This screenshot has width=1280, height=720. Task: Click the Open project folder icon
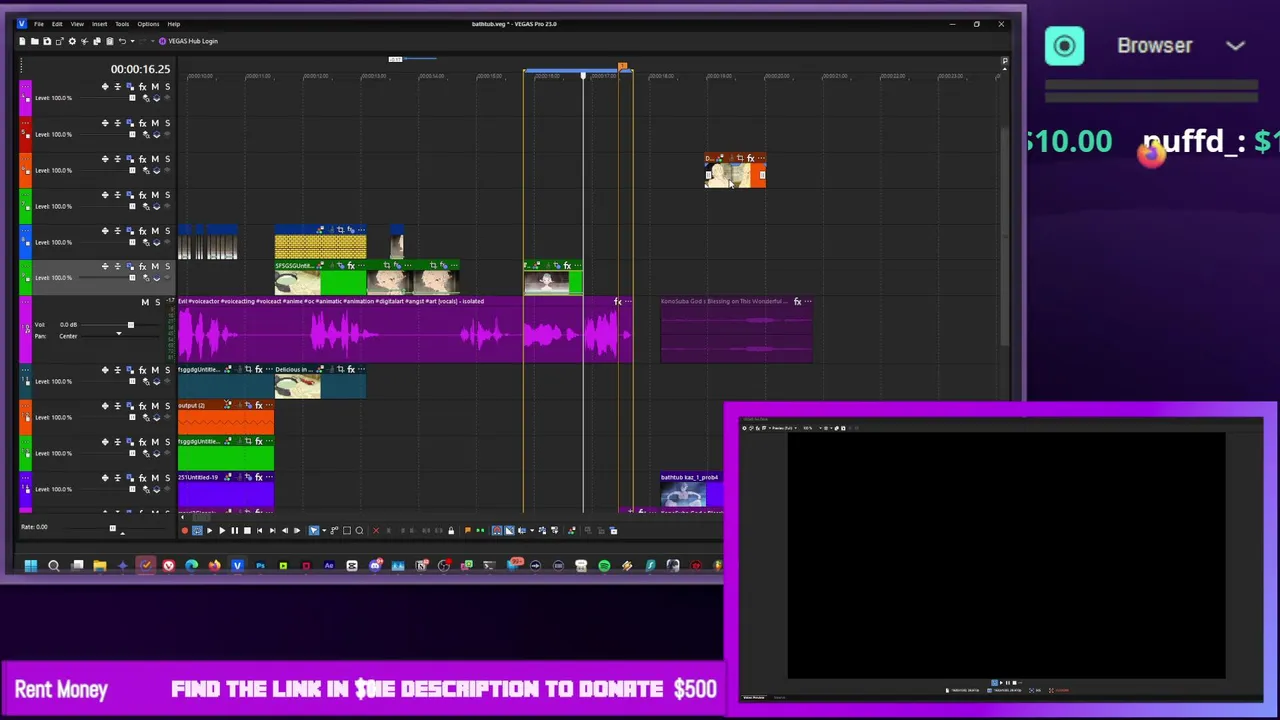(x=34, y=41)
